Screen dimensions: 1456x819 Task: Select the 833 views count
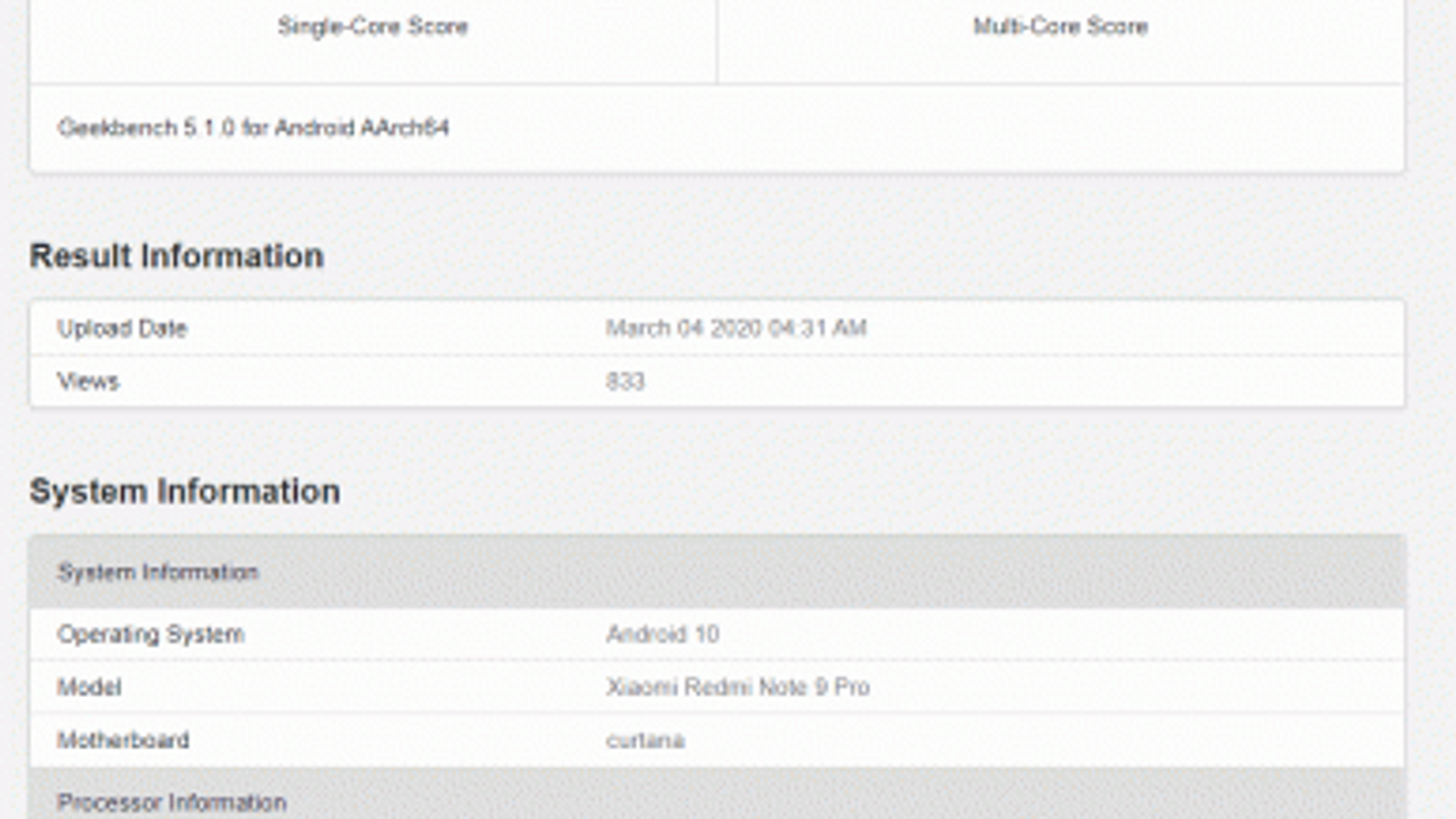pyautogui.click(x=625, y=381)
